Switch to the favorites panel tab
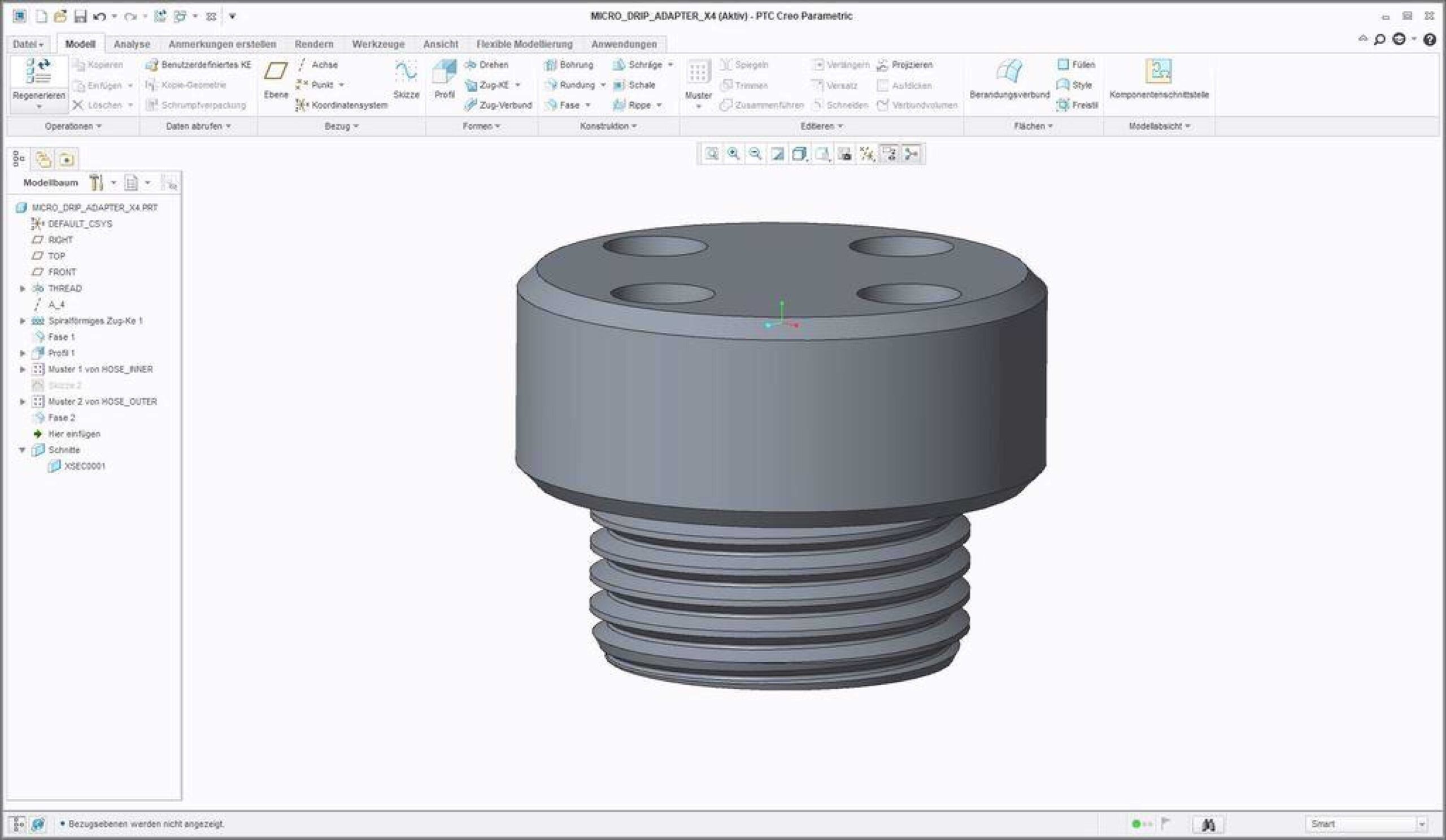Viewport: 1446px width, 840px height. (x=67, y=159)
